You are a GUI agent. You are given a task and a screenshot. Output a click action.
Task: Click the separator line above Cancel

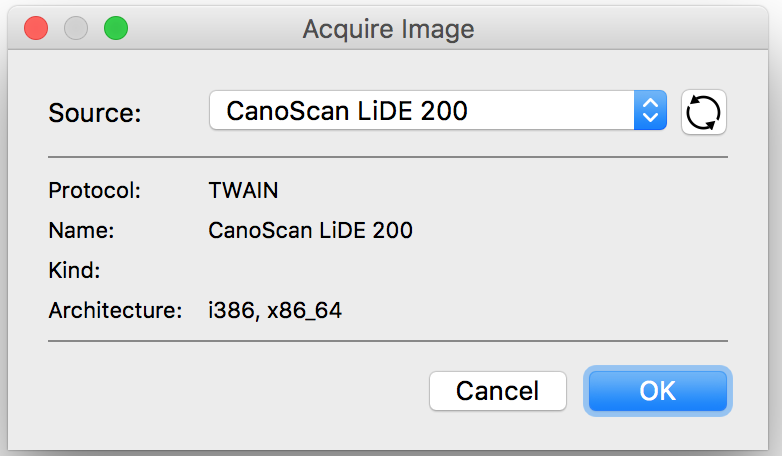click(x=388, y=341)
